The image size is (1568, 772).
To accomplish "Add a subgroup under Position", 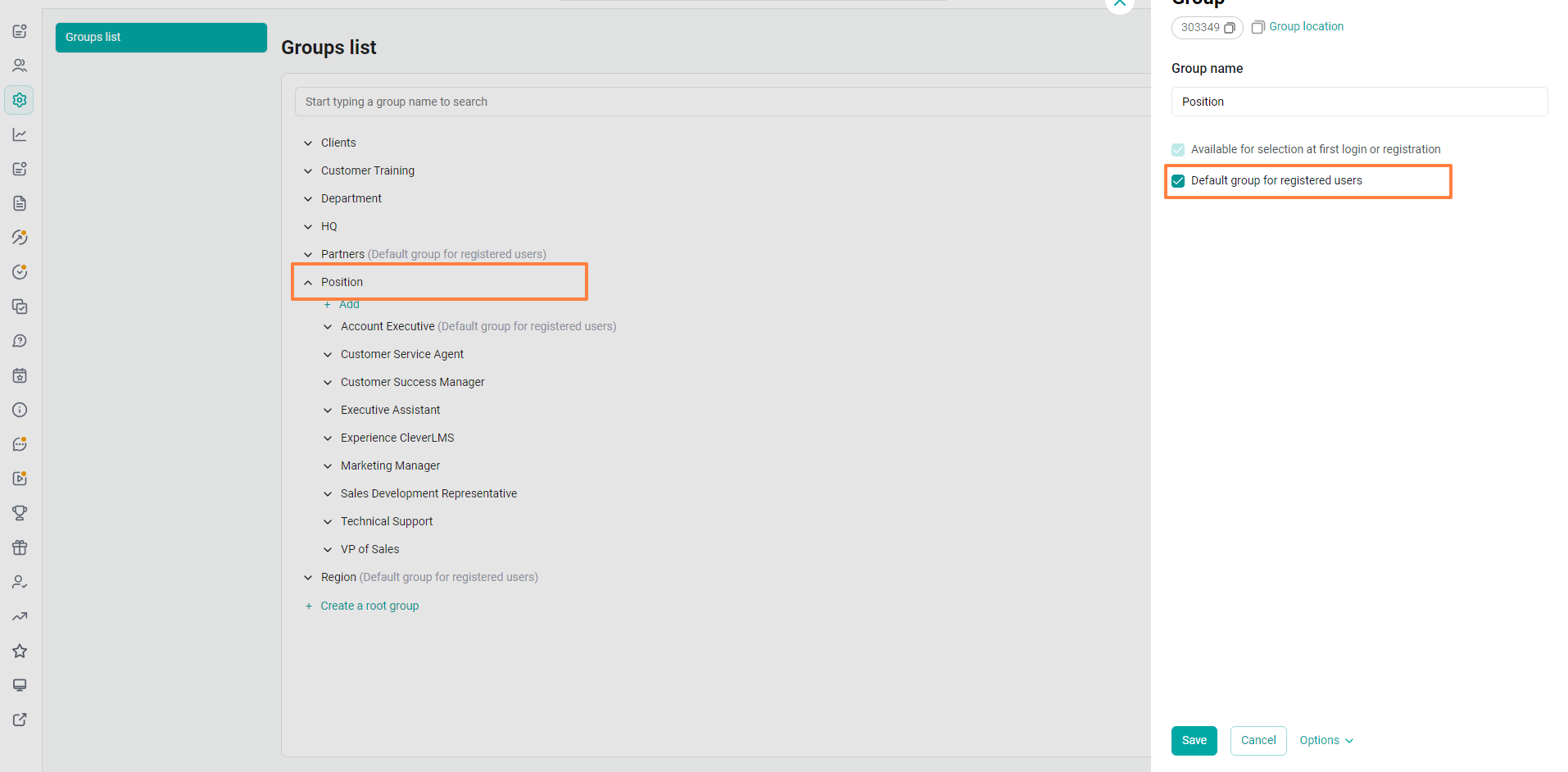I will (349, 304).
